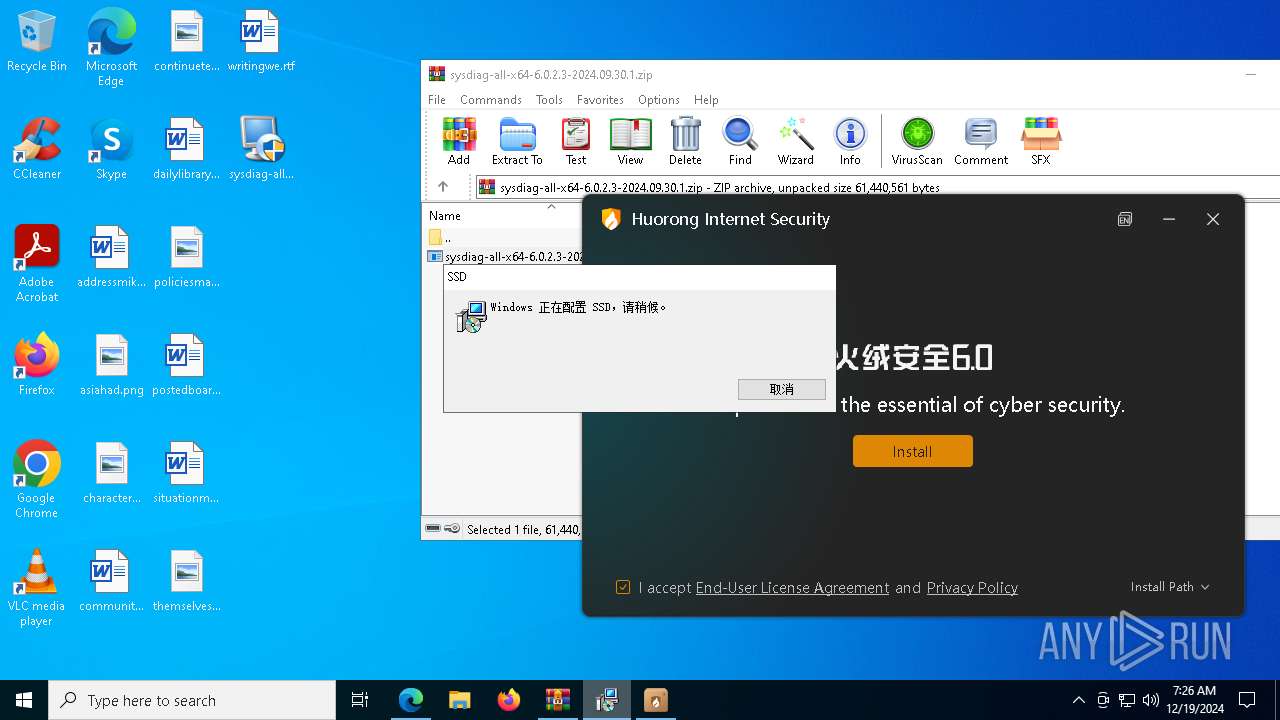Select asiahad.png file on desktop
The width and height of the screenshot is (1280, 720).
pyautogui.click(x=112, y=365)
